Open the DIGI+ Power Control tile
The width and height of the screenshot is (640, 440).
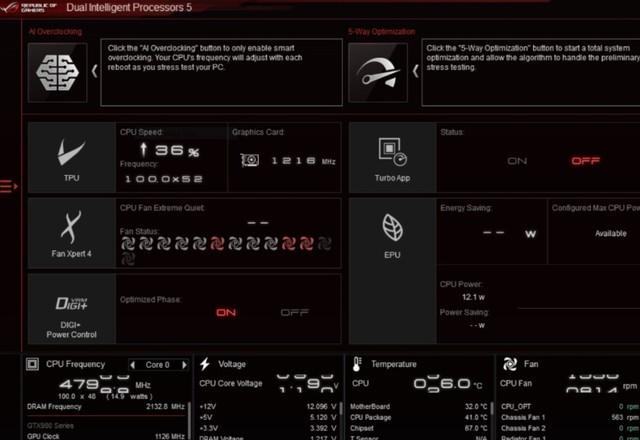coord(72,309)
